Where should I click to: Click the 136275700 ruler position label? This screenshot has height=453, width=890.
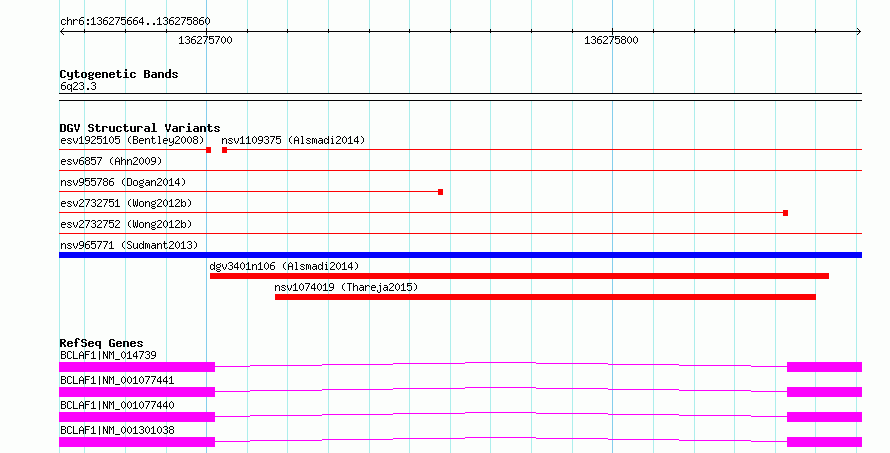click(205, 41)
